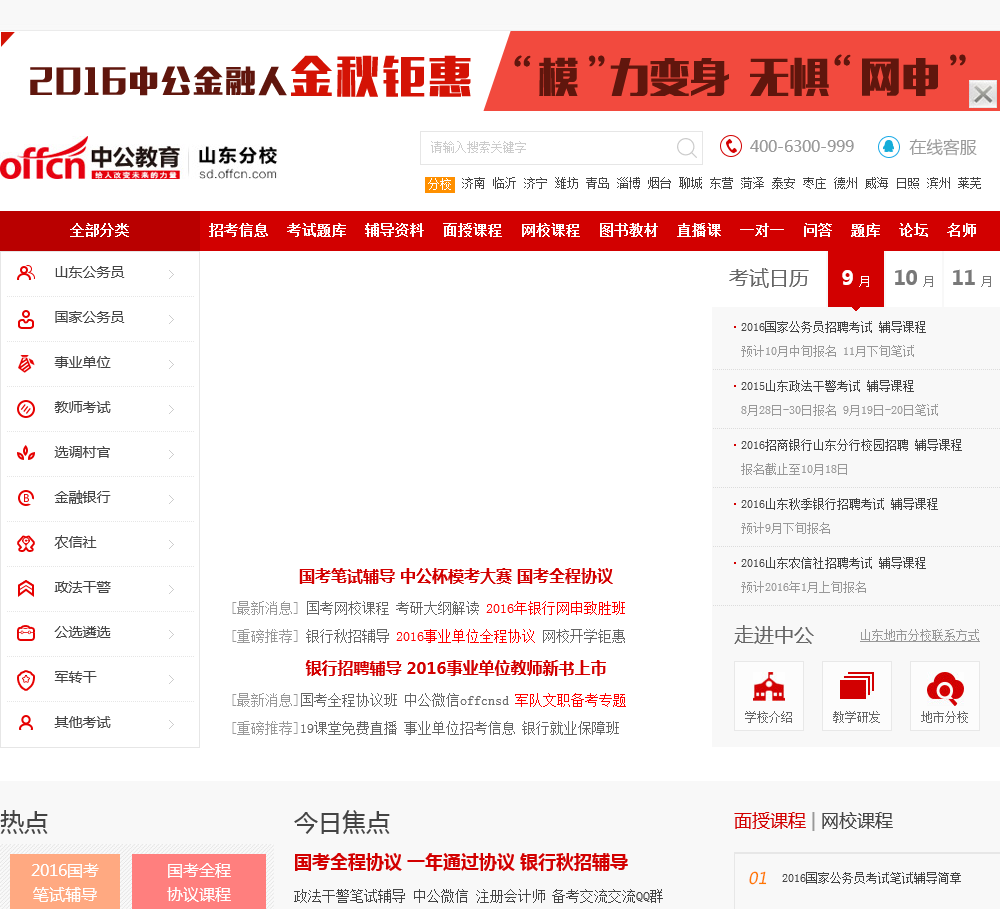Click 注册会计师 link under 今日焦点
This screenshot has width=1000, height=909.
pyautogui.click(x=510, y=896)
